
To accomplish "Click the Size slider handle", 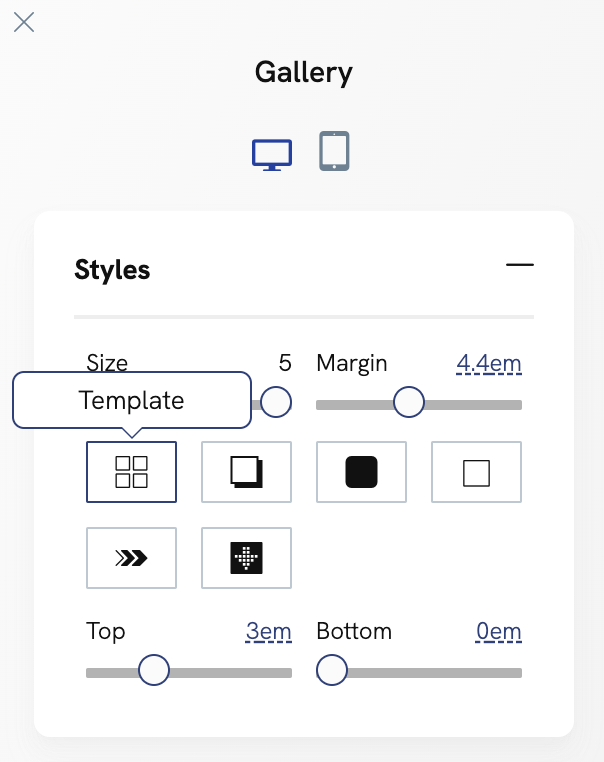I will [x=276, y=402].
